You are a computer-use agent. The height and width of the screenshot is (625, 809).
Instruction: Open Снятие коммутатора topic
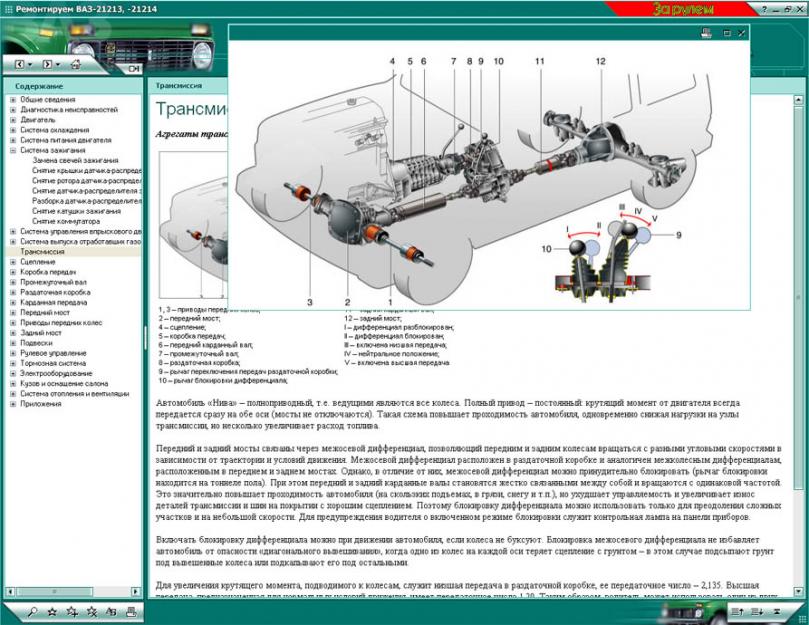66,221
